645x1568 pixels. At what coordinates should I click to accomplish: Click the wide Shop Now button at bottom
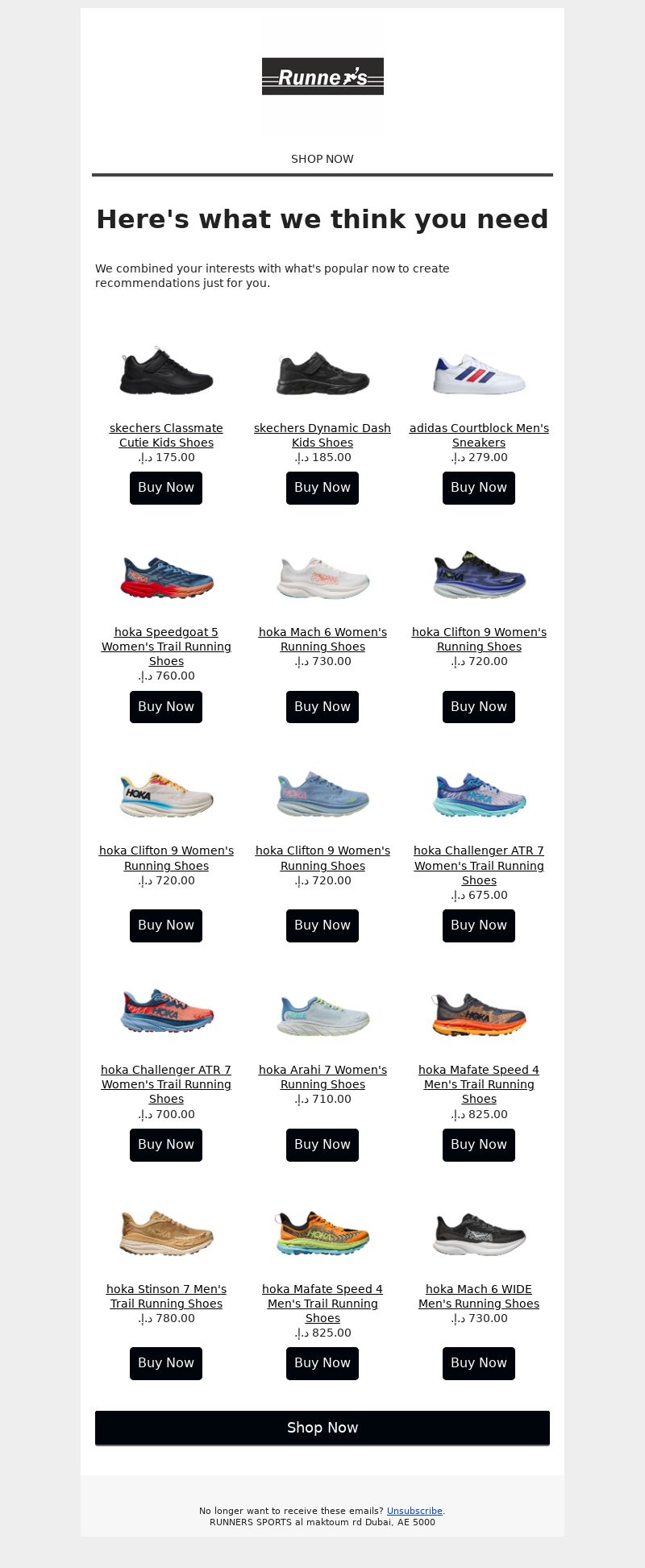322,1428
